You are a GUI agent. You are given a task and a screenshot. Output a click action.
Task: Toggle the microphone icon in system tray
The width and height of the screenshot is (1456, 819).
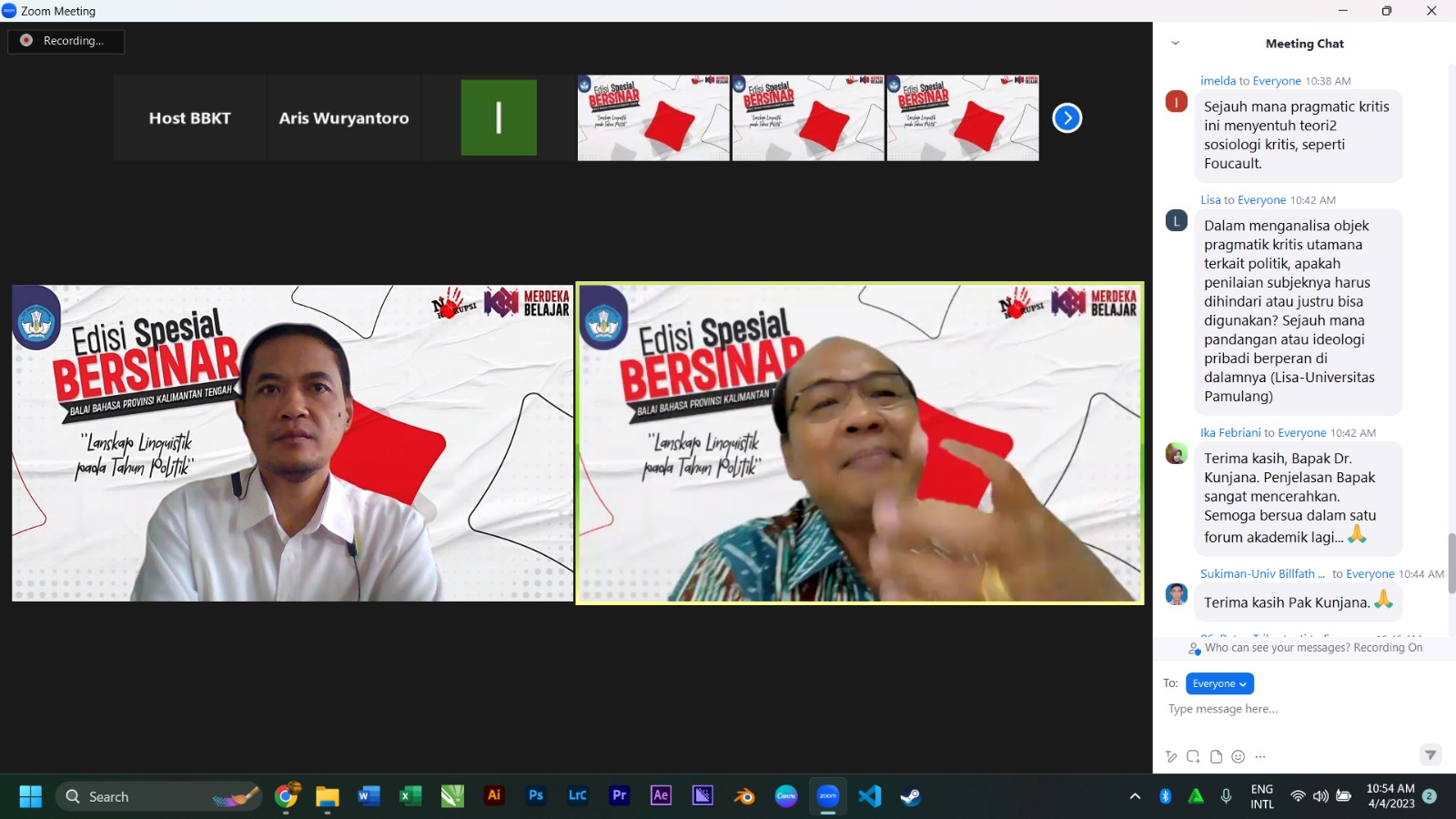1226,796
